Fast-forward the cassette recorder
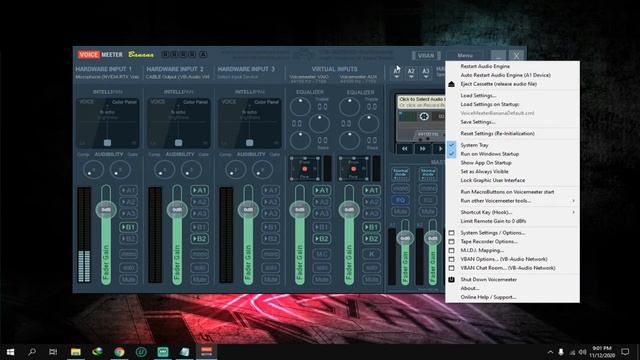Screen dimensions: 640x360 coord(422,149)
